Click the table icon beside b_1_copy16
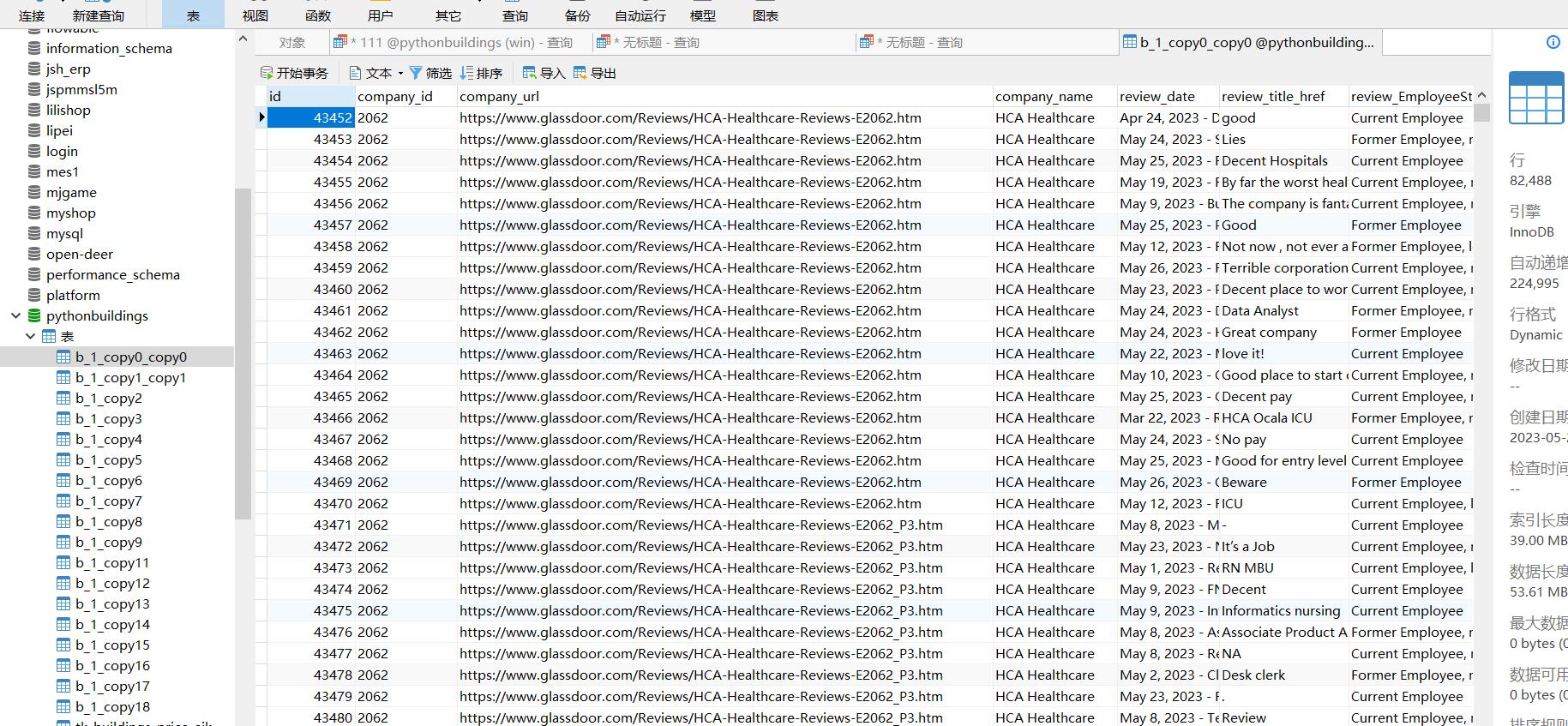The width and height of the screenshot is (1568, 726). [63, 666]
